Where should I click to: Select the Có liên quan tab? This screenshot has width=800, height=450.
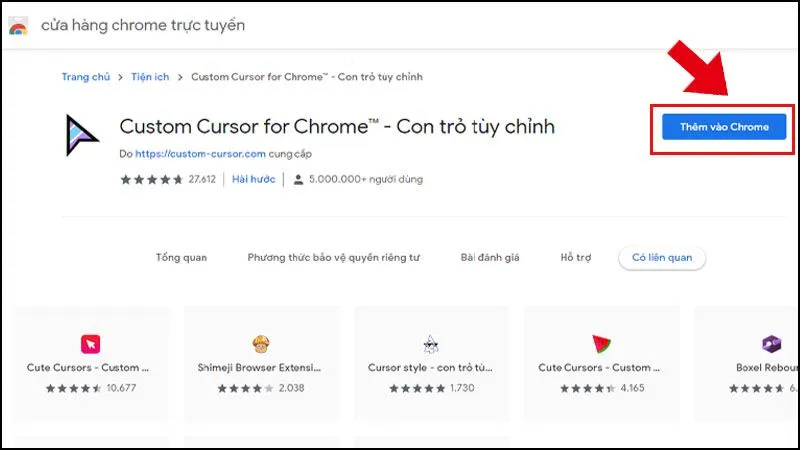[662, 258]
